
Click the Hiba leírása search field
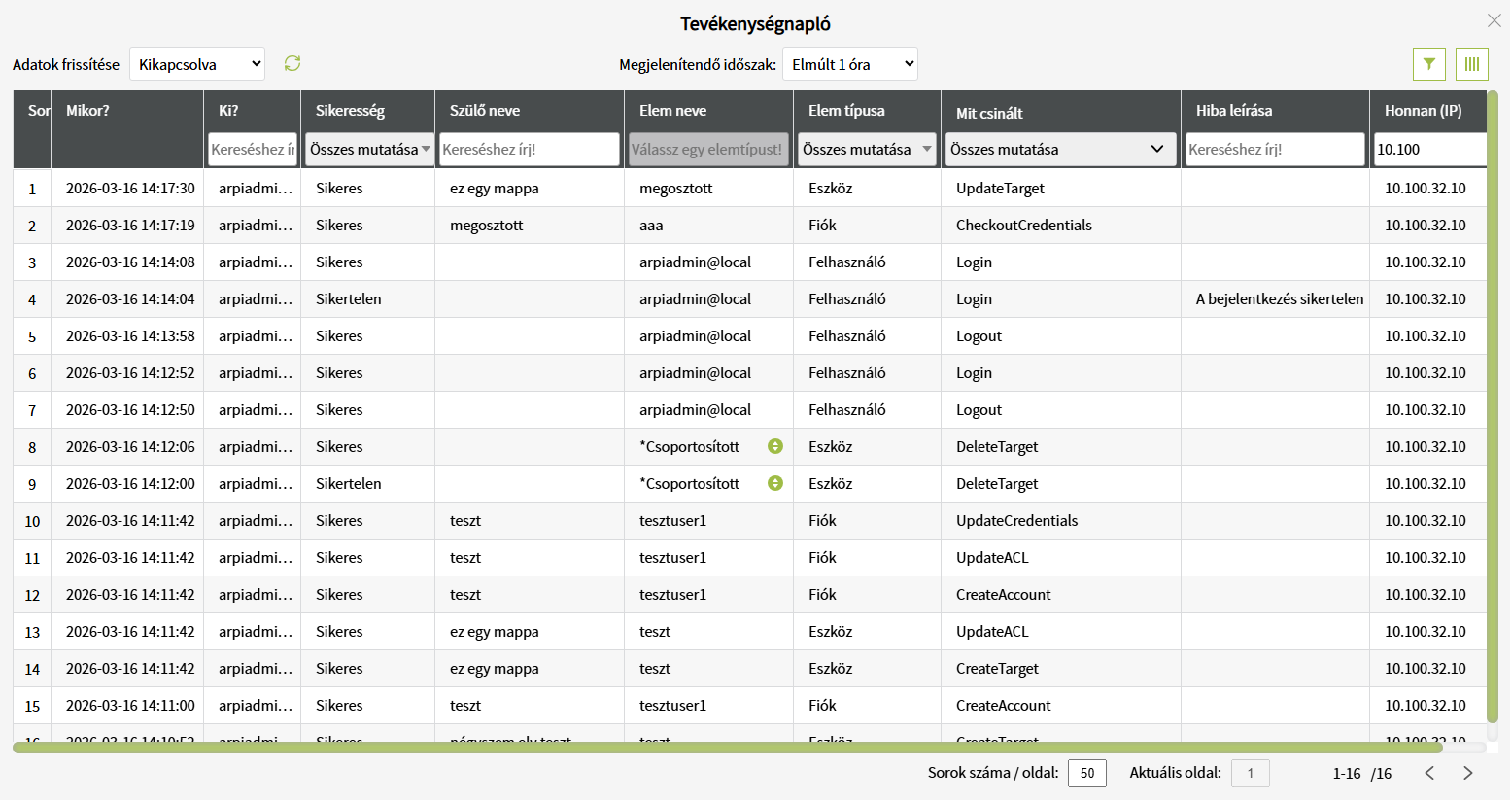(x=1274, y=150)
